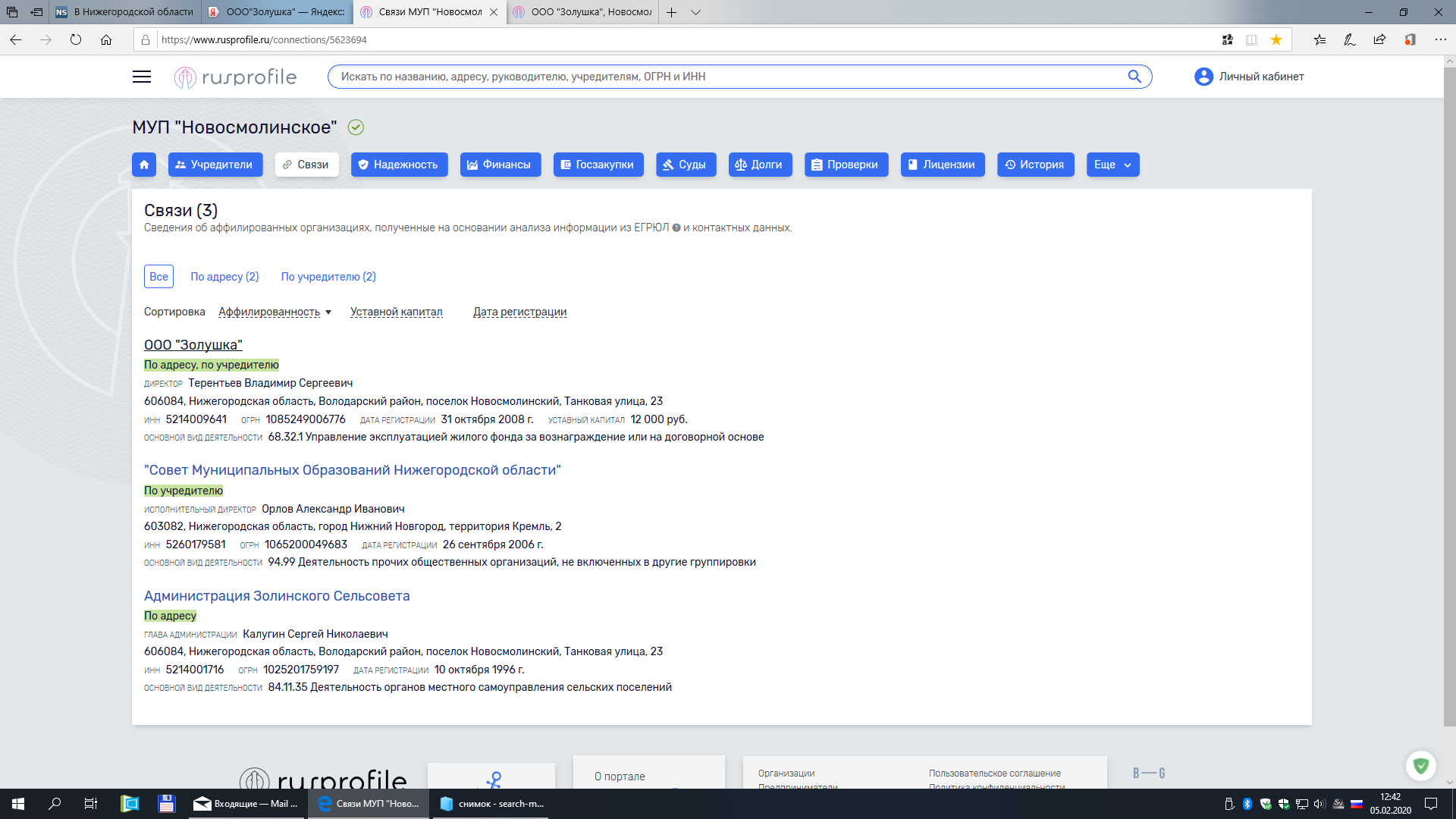Click the browser share icon

pyautogui.click(x=1379, y=39)
